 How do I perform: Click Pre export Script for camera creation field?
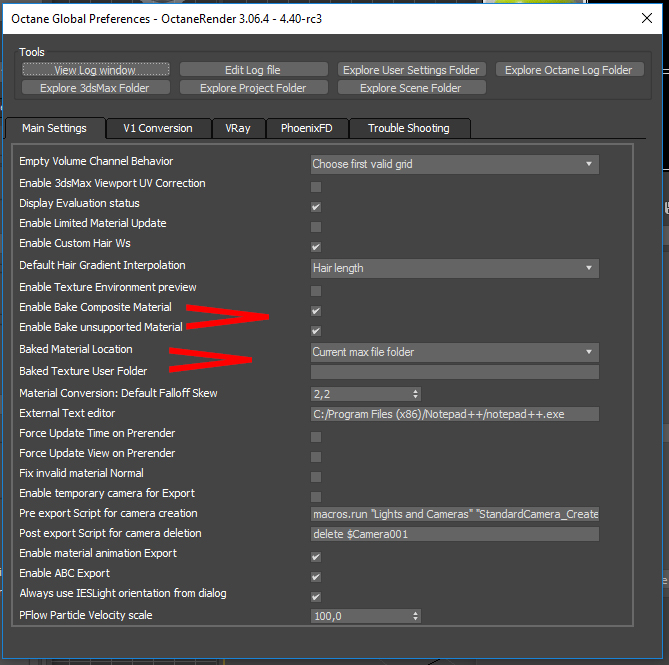point(454,514)
